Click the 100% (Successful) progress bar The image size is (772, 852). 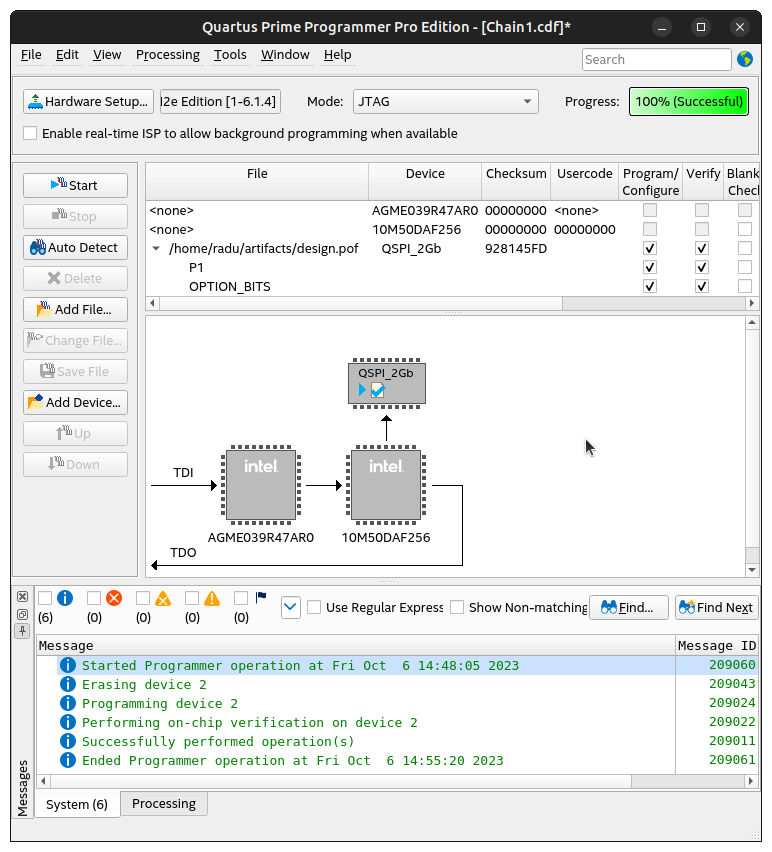(689, 102)
